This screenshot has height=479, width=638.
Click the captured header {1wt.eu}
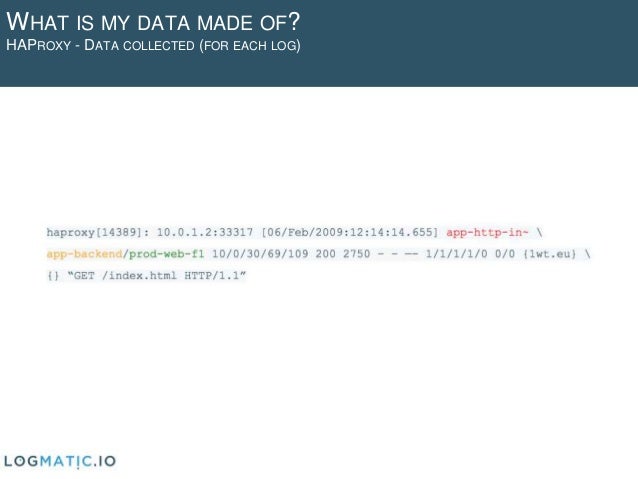[x=550, y=254]
